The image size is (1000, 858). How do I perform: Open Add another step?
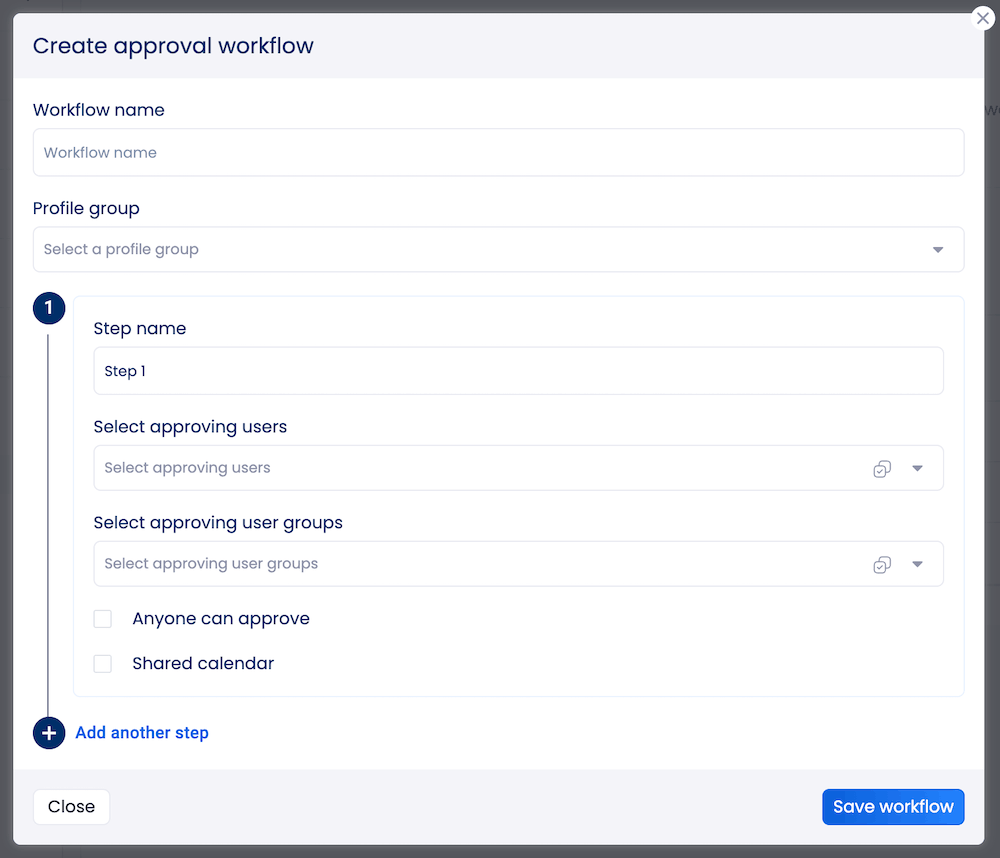coord(142,733)
